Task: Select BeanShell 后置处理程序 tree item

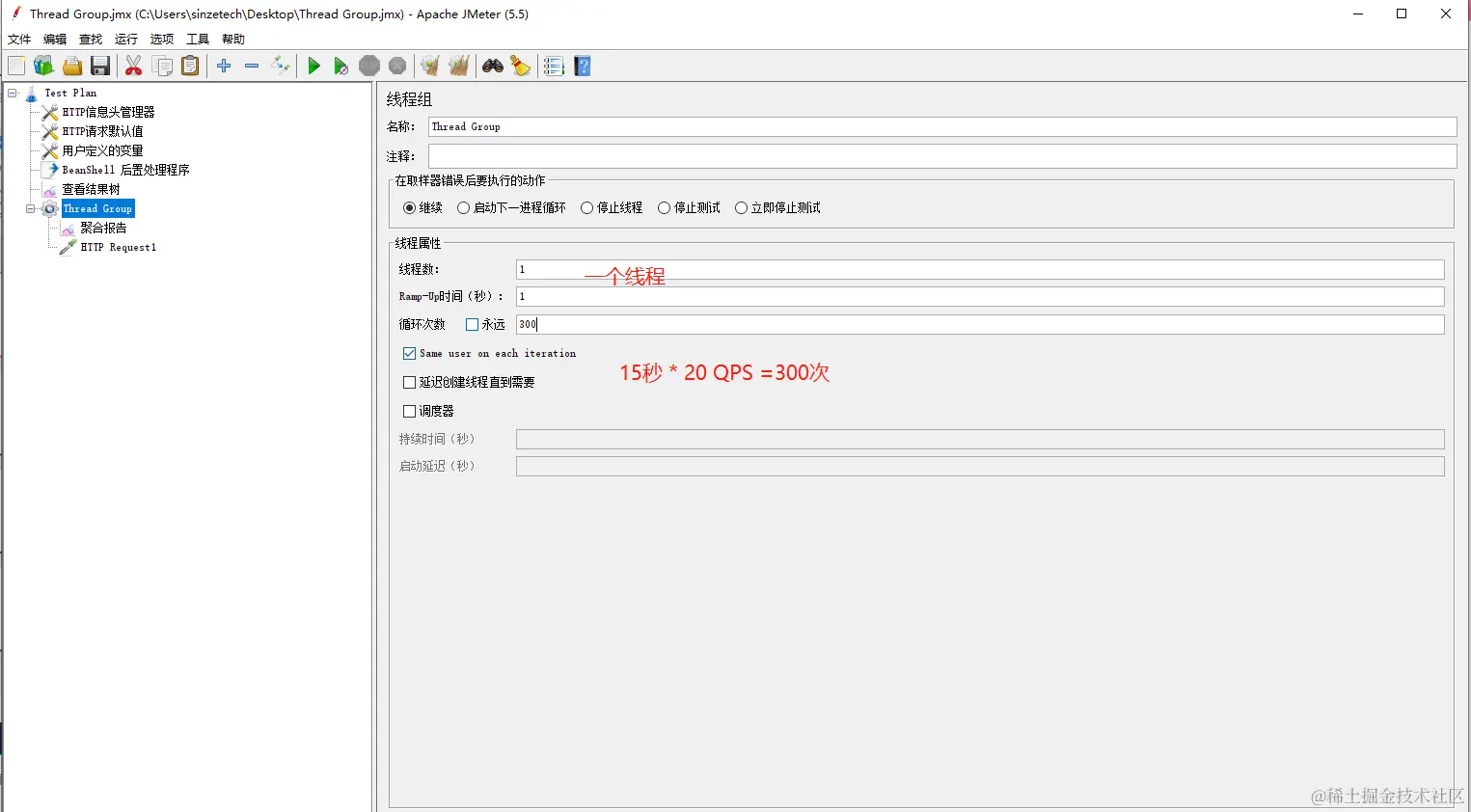Action: coord(125,170)
